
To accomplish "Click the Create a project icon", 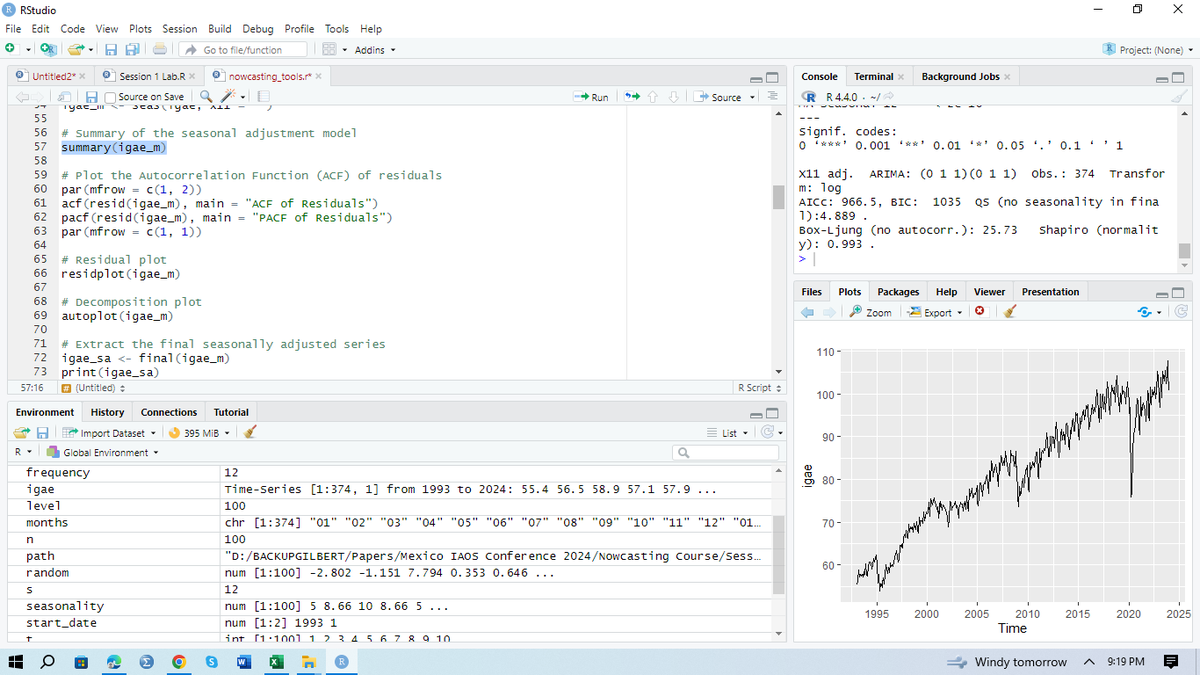I will (48, 50).
